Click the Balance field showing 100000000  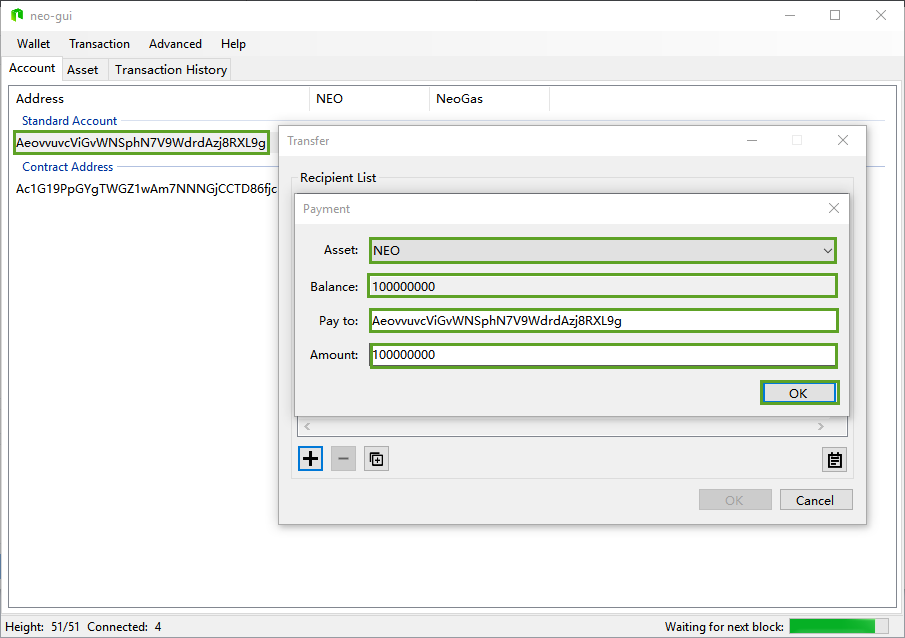click(603, 286)
